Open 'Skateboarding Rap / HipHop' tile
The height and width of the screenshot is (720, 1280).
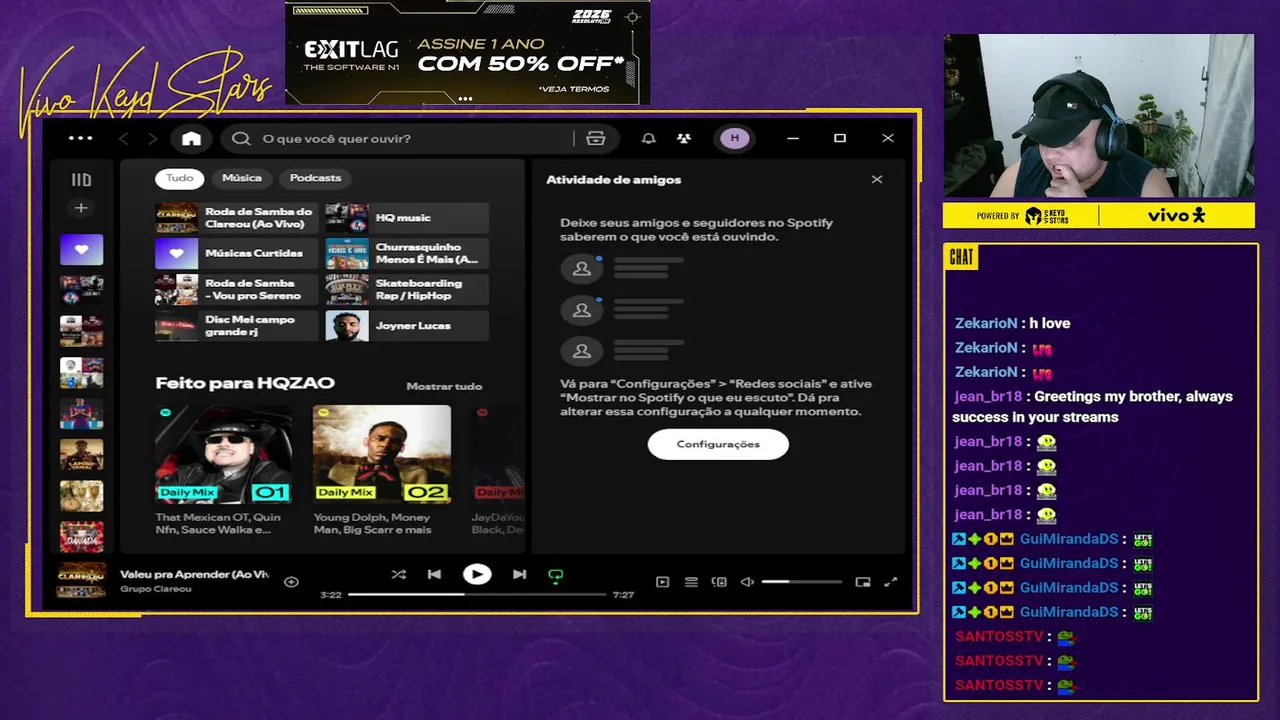pyautogui.click(x=407, y=290)
